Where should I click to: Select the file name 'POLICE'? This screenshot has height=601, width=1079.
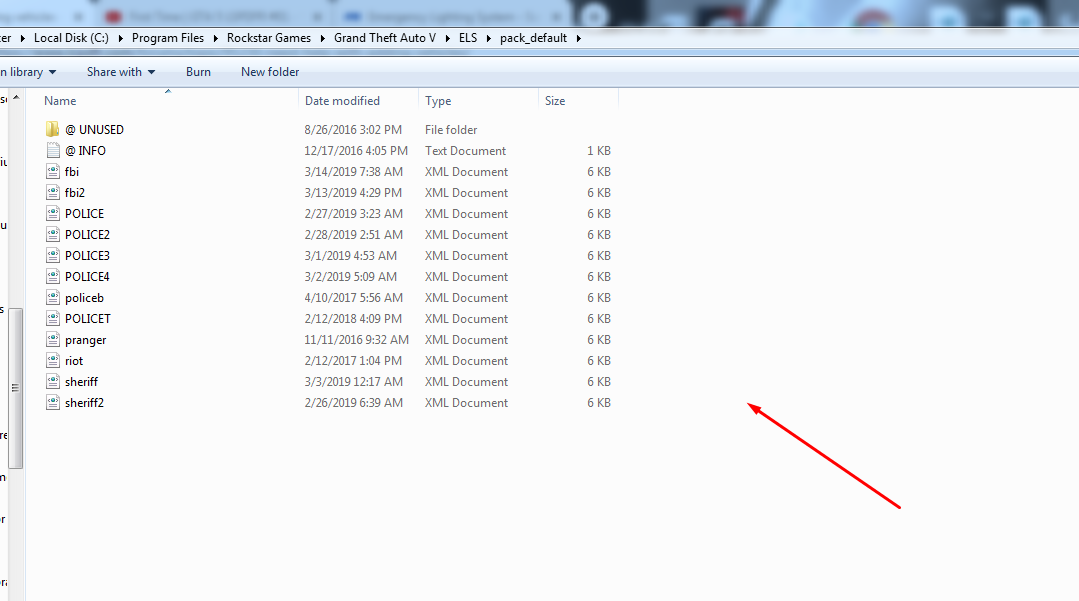(85, 213)
